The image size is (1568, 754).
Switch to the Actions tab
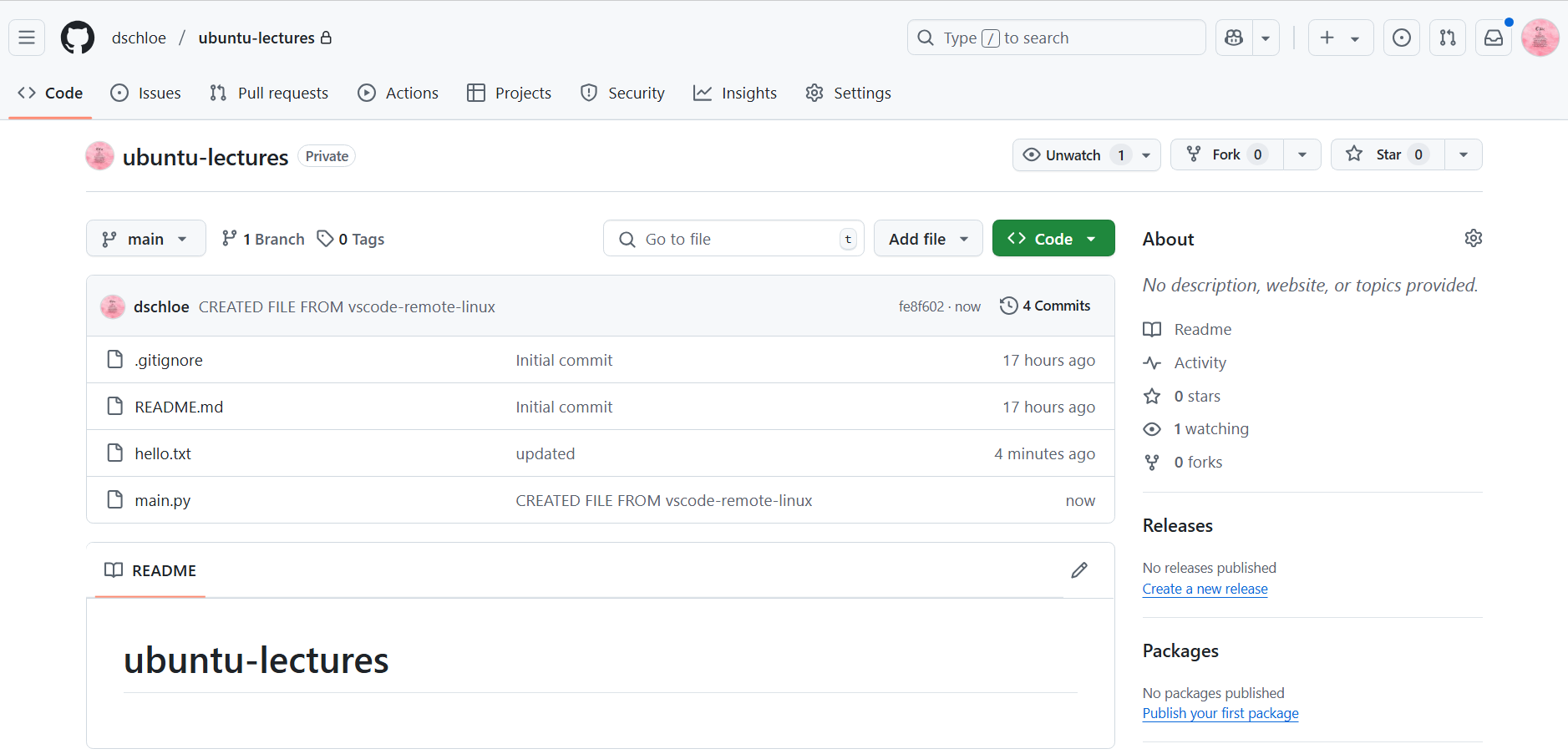pyautogui.click(x=398, y=93)
